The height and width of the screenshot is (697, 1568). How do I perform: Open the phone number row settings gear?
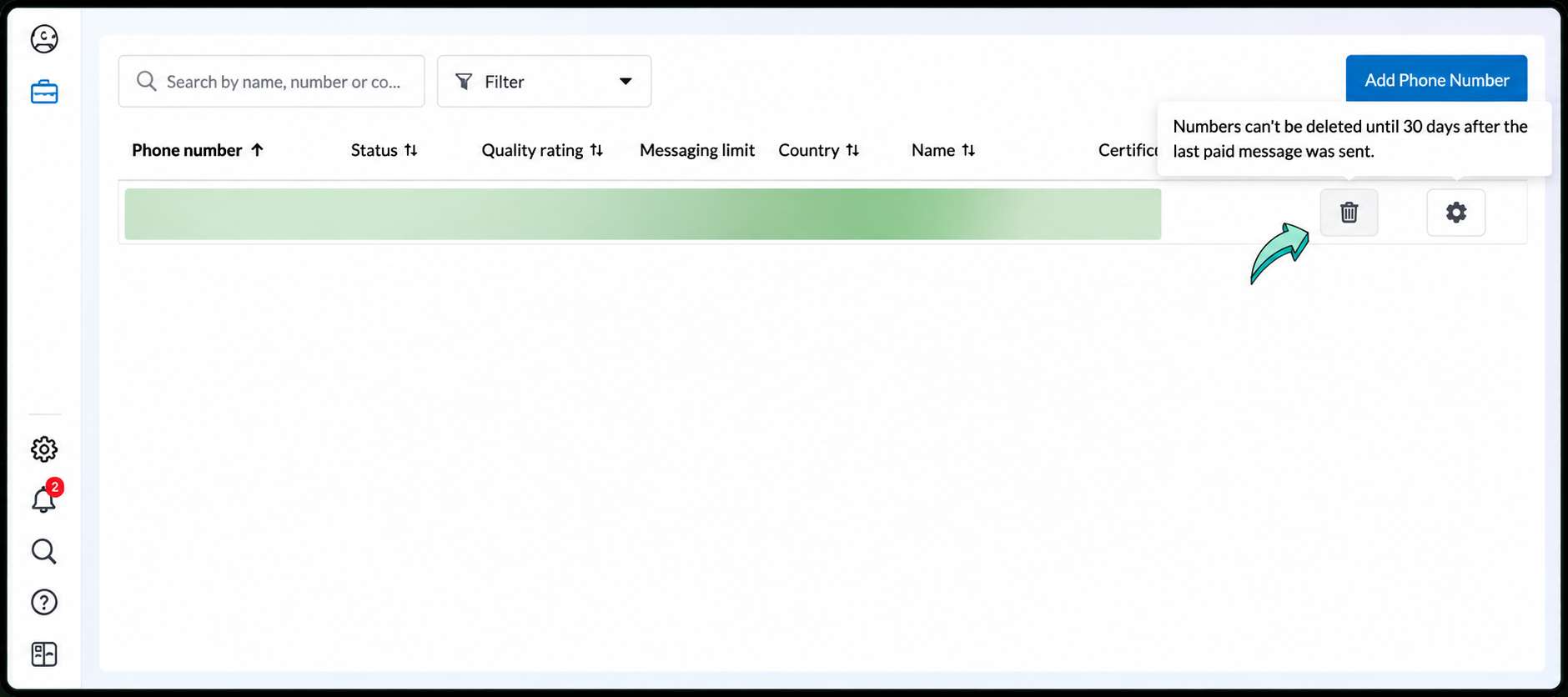click(1455, 213)
